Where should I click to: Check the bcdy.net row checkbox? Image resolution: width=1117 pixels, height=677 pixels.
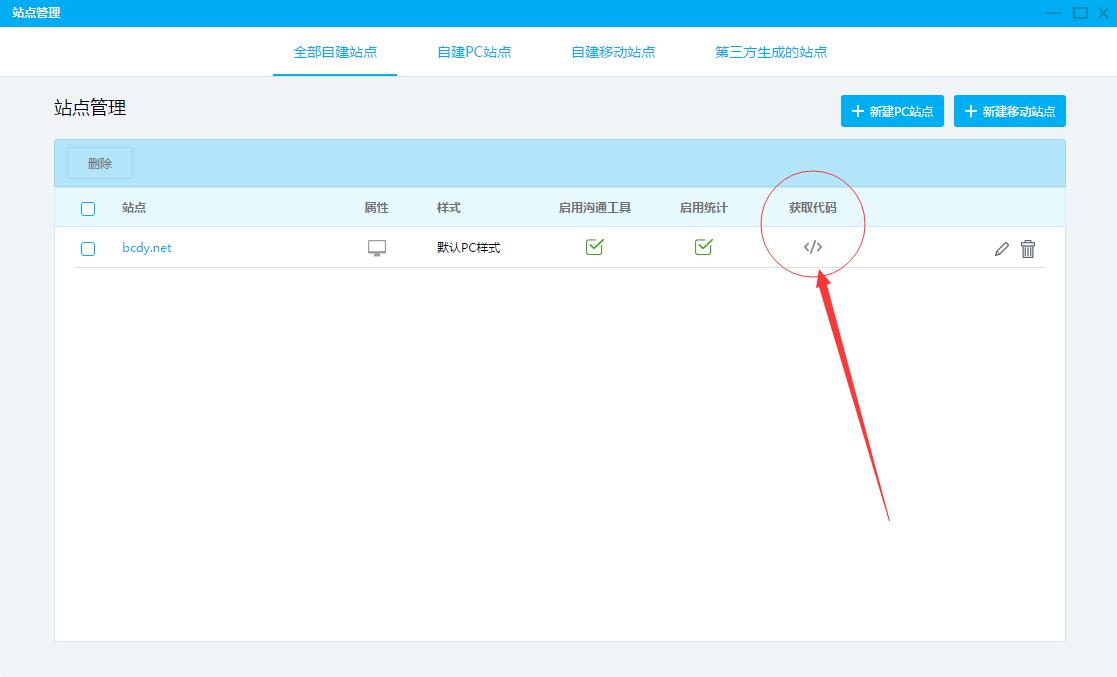pyautogui.click(x=88, y=248)
